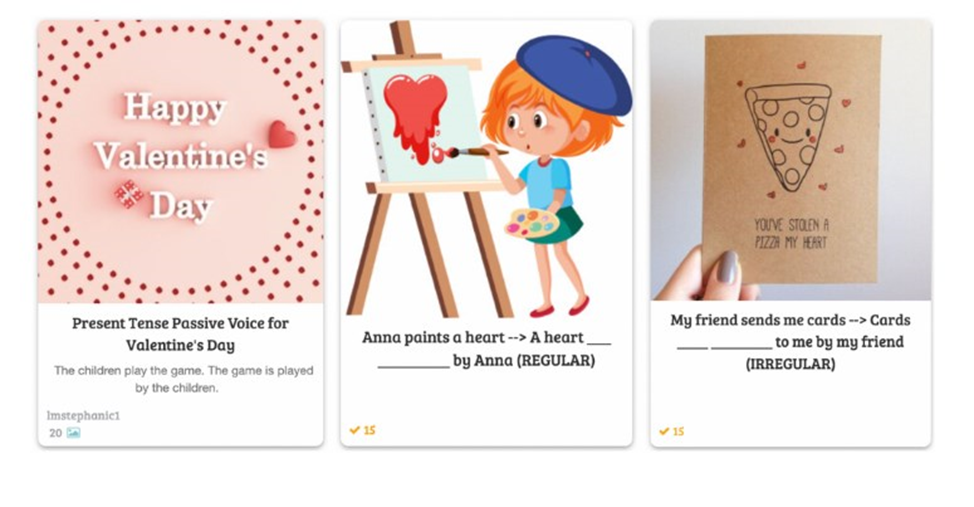Click the blue beret on Anna illustration

pos(573,75)
